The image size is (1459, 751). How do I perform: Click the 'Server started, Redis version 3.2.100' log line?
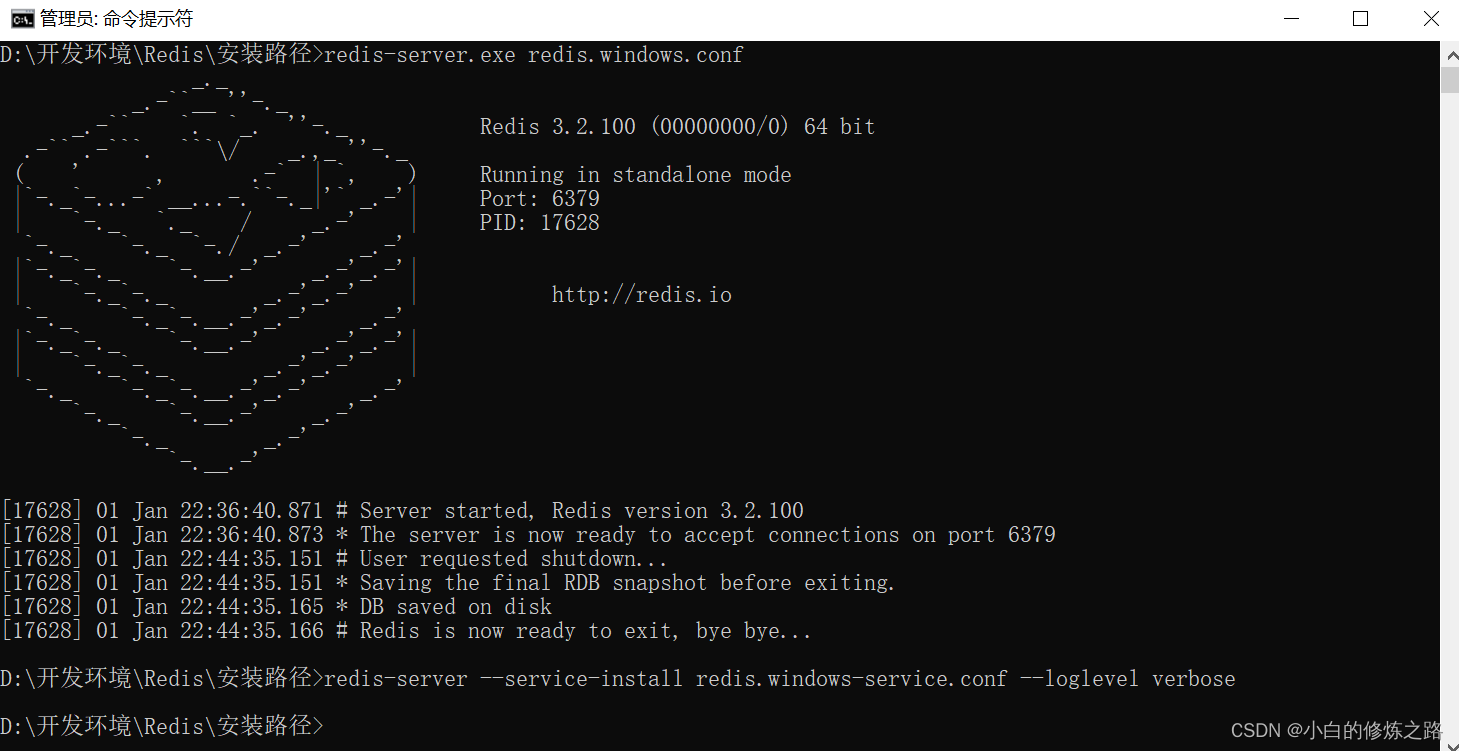[403, 511]
